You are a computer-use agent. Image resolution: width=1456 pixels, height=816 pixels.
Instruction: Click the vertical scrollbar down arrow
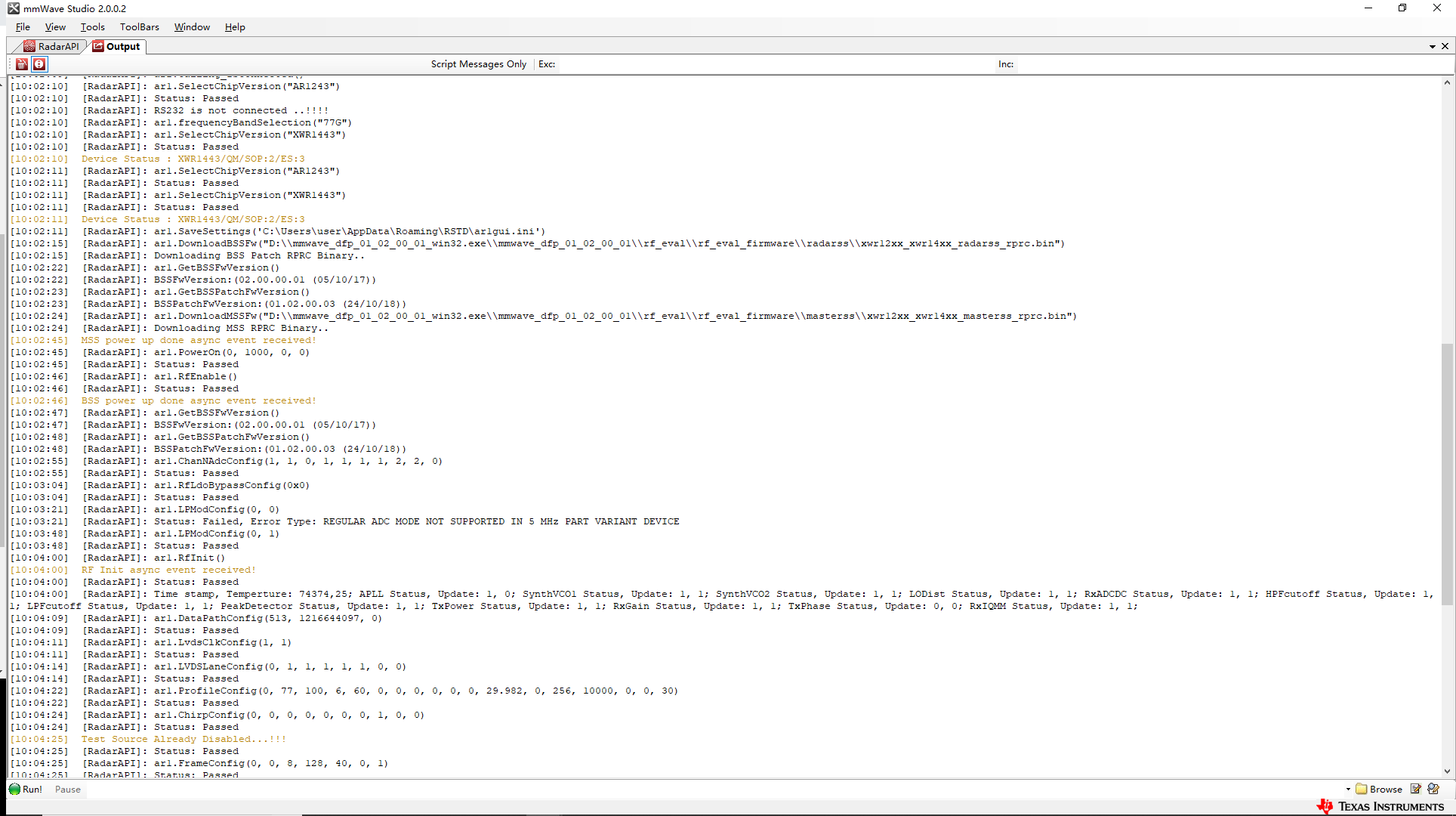[1447, 771]
